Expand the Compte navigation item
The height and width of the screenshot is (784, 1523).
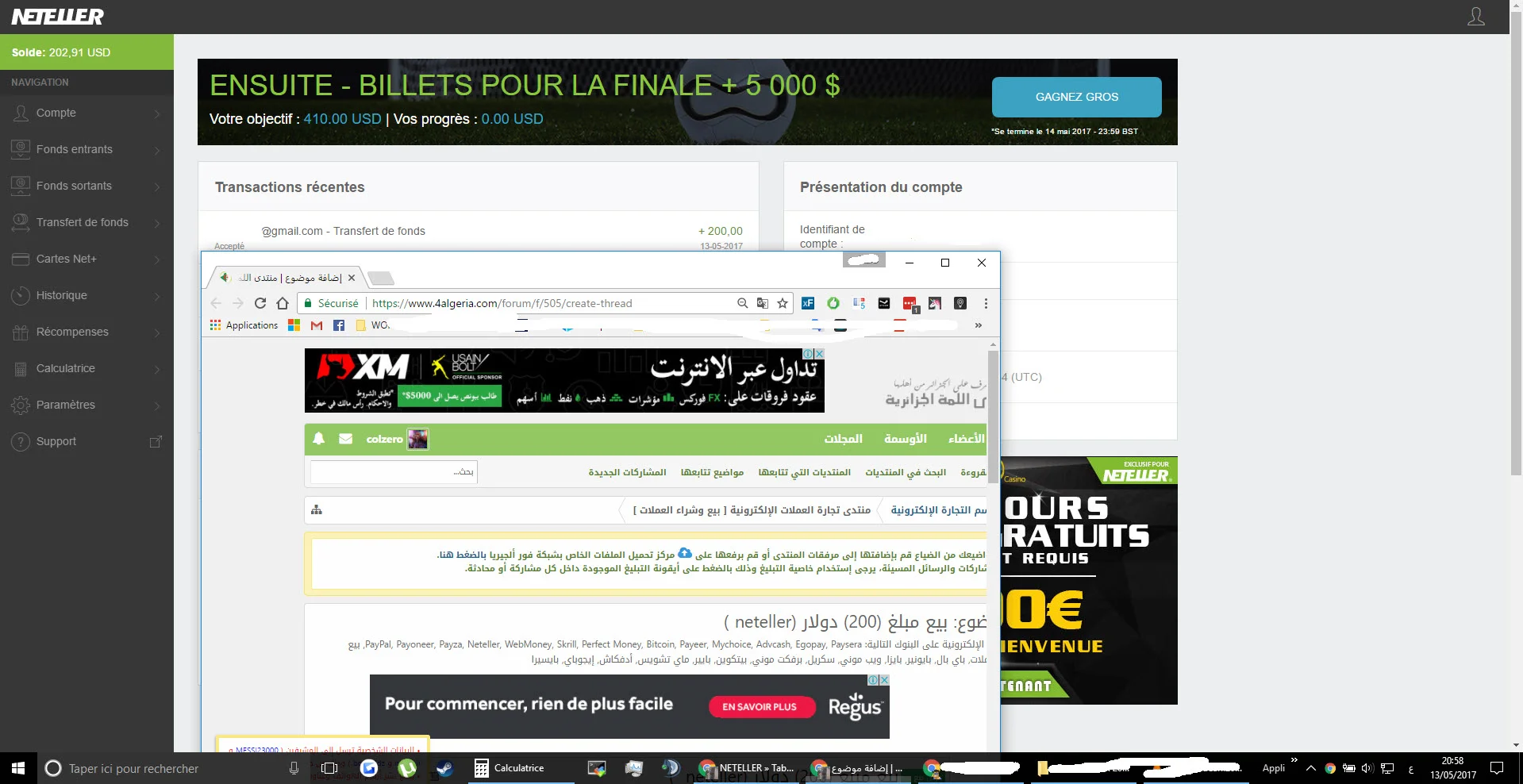[x=86, y=113]
